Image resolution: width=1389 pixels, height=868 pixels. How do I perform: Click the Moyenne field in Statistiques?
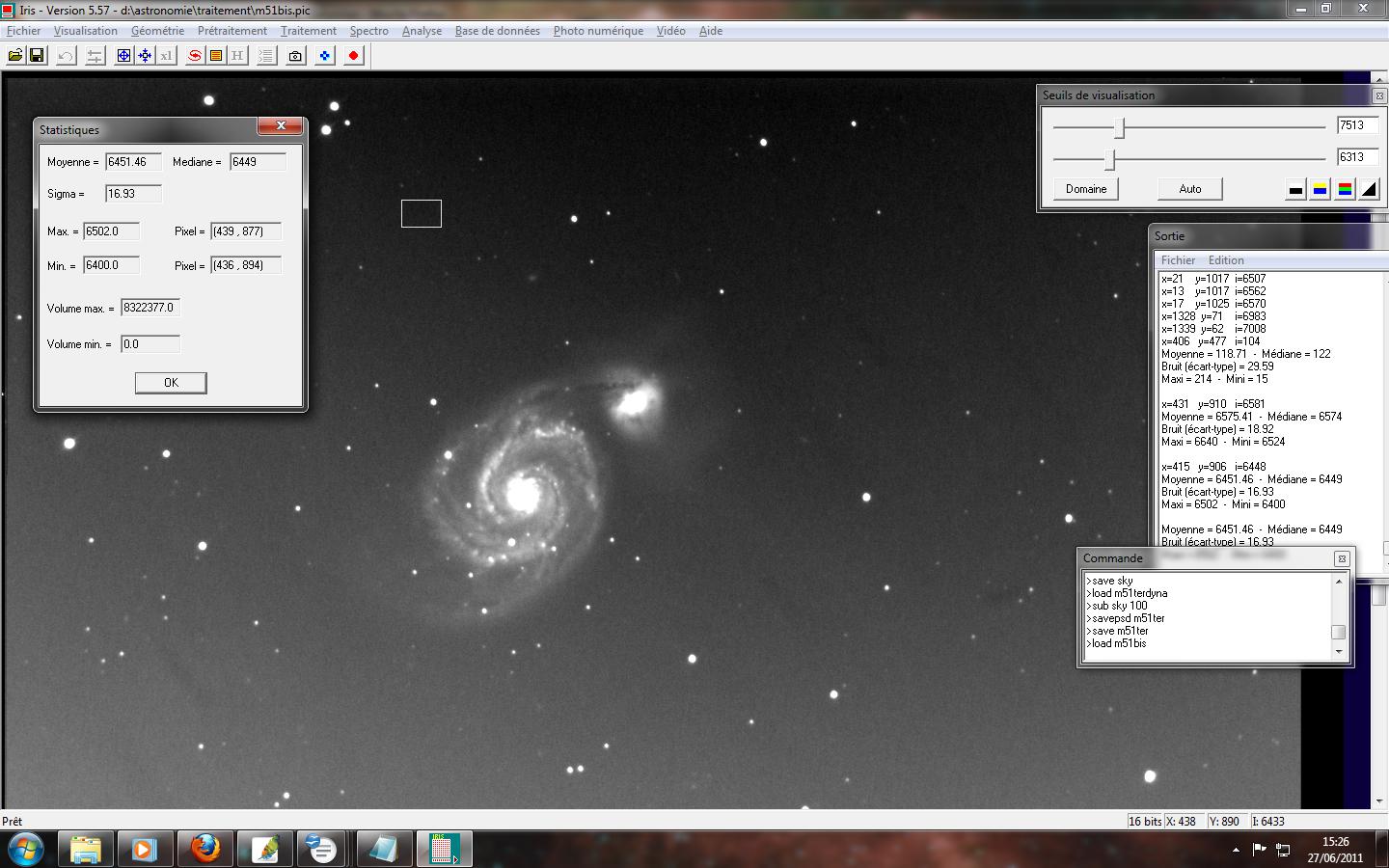tap(133, 162)
